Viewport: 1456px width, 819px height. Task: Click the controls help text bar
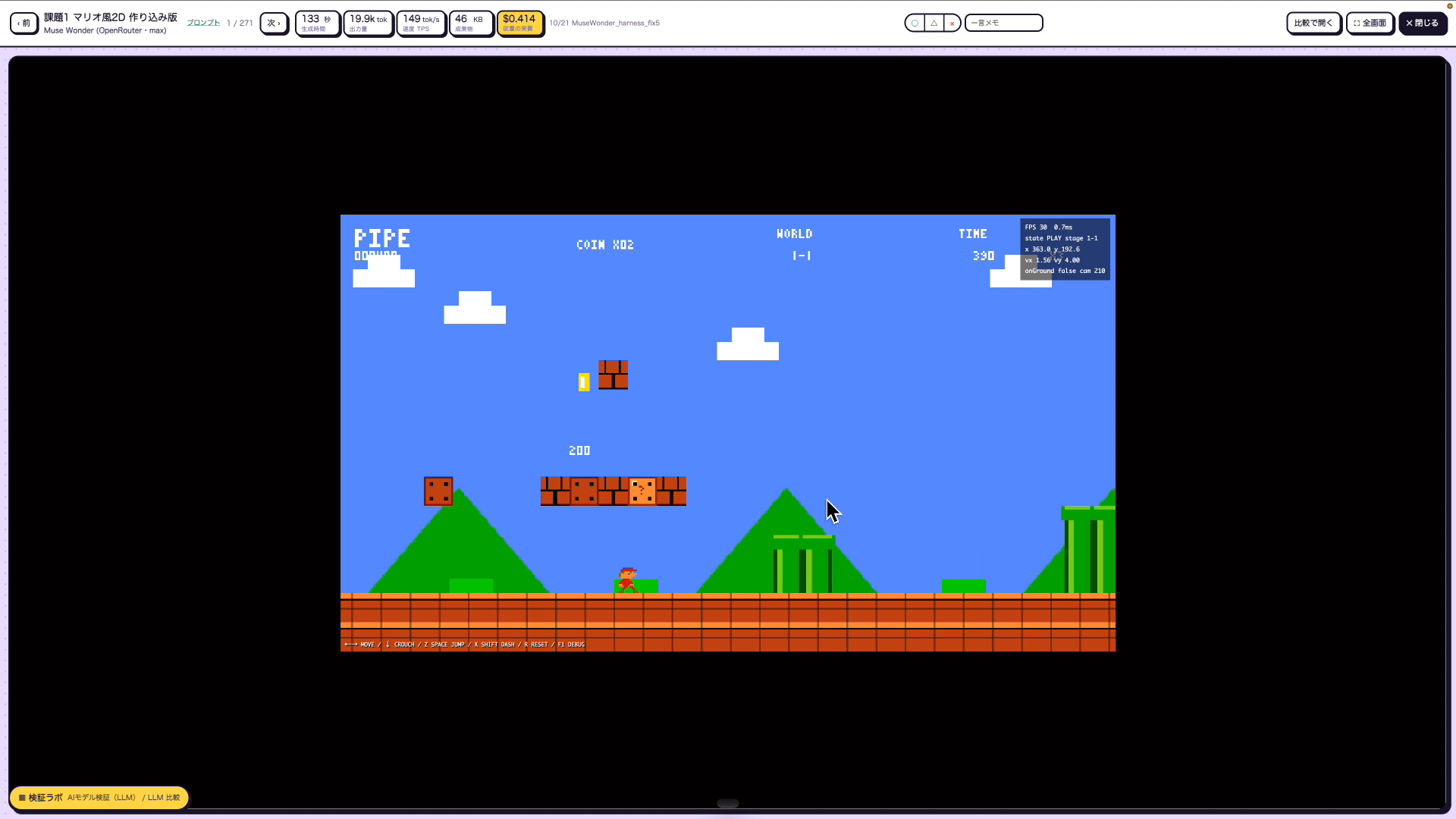click(x=465, y=645)
